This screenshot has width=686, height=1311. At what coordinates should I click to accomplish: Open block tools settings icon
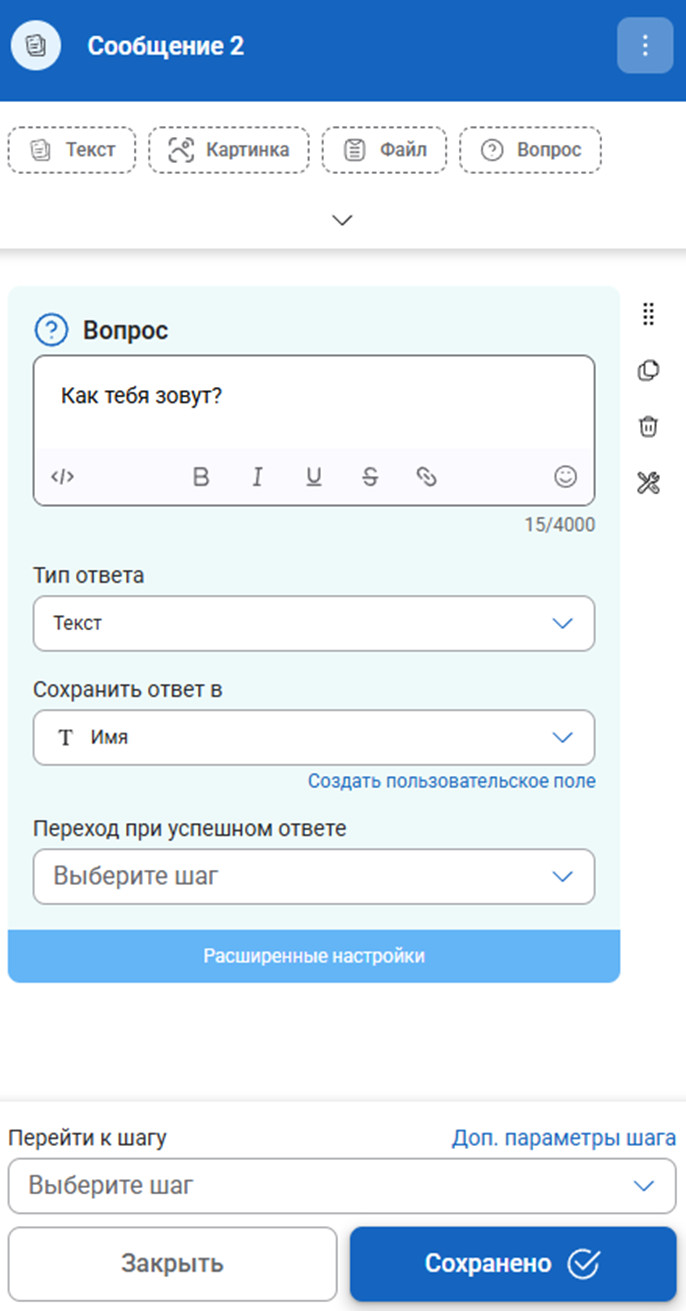coord(648,484)
